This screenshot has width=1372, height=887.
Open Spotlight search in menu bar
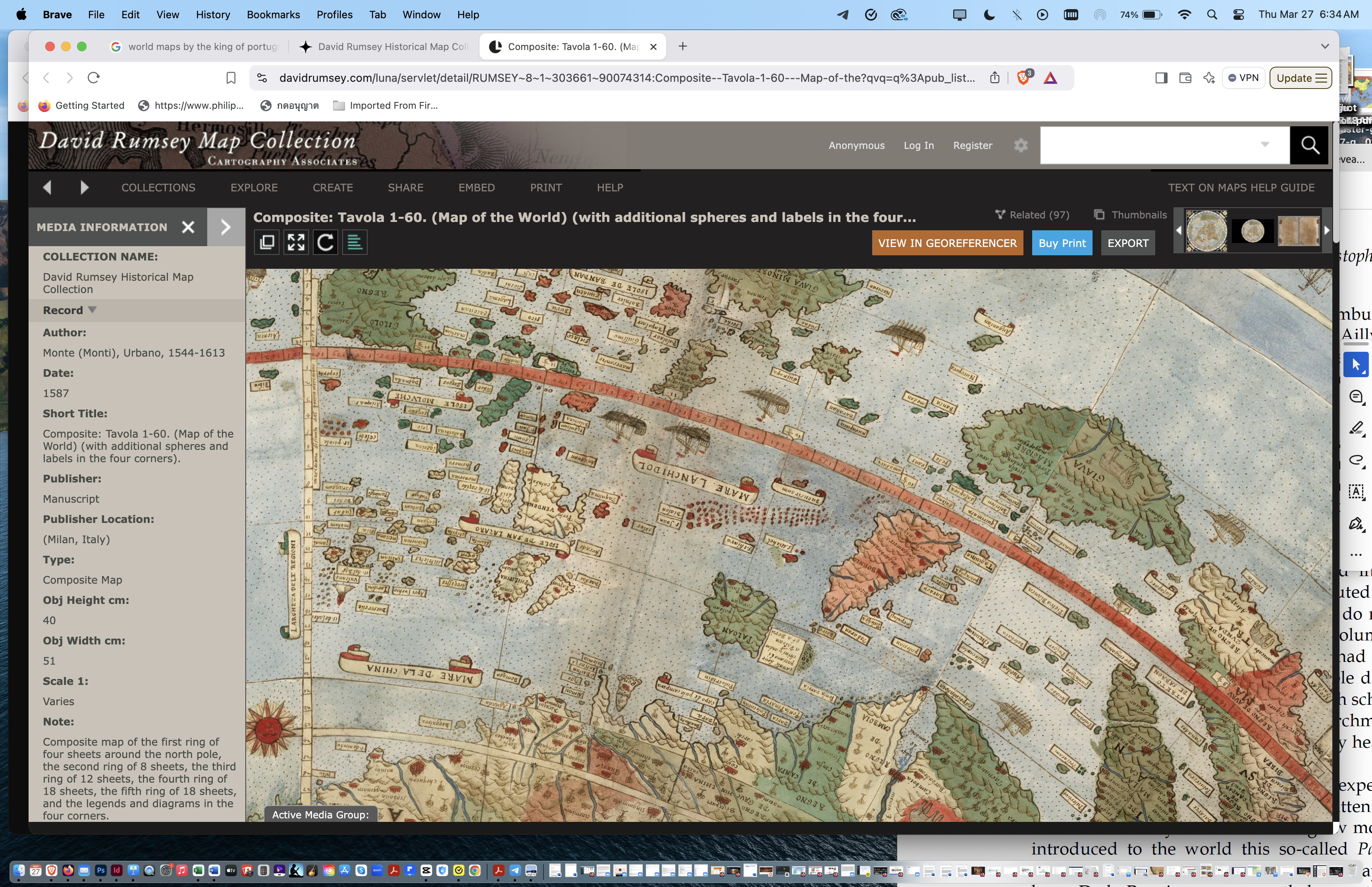pos(1212,14)
